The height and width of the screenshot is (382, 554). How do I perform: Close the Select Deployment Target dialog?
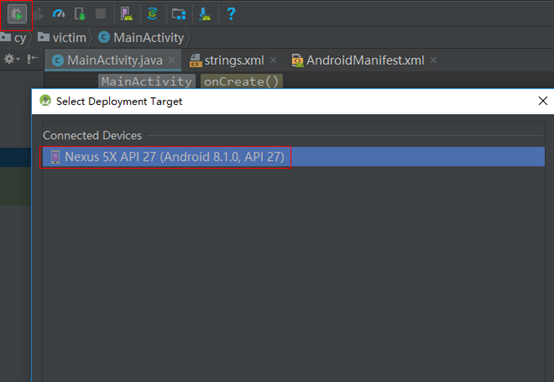point(543,101)
